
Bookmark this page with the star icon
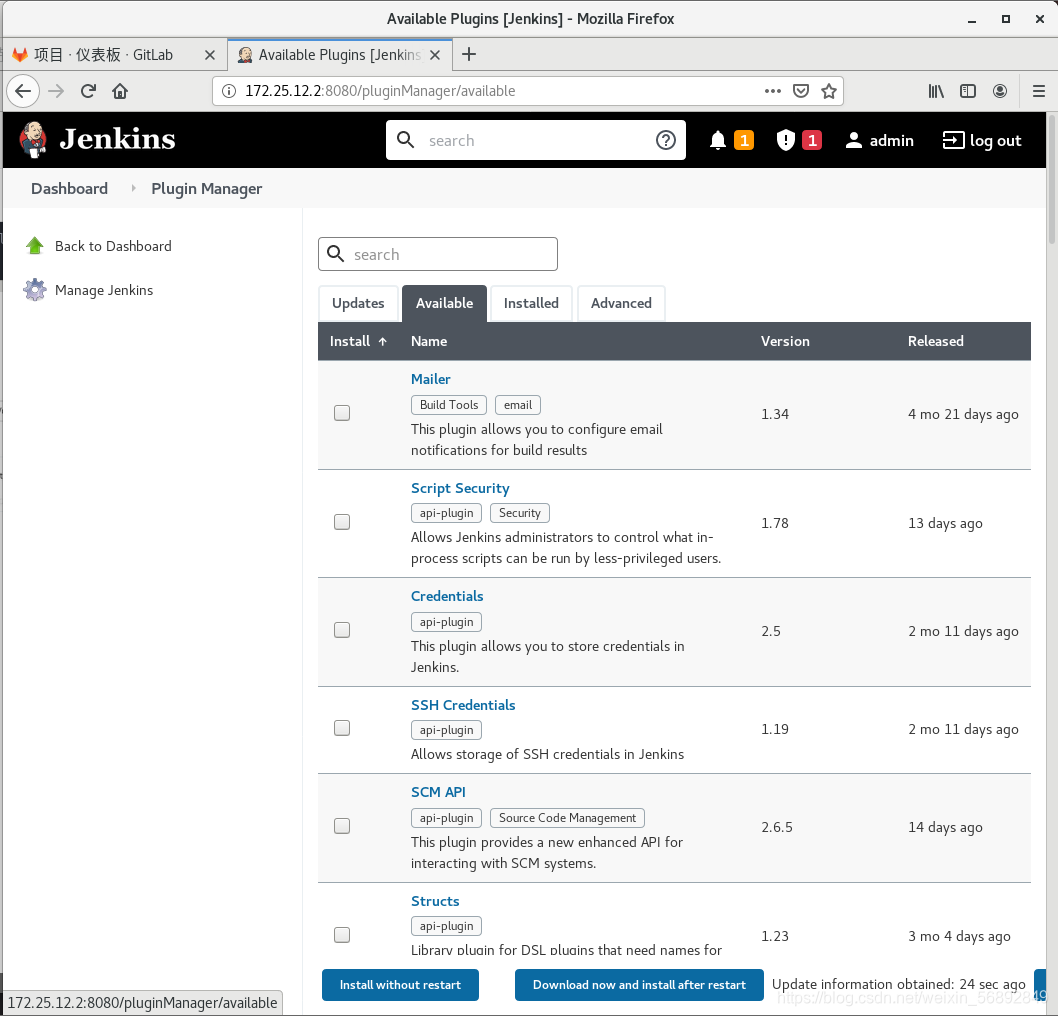(829, 91)
